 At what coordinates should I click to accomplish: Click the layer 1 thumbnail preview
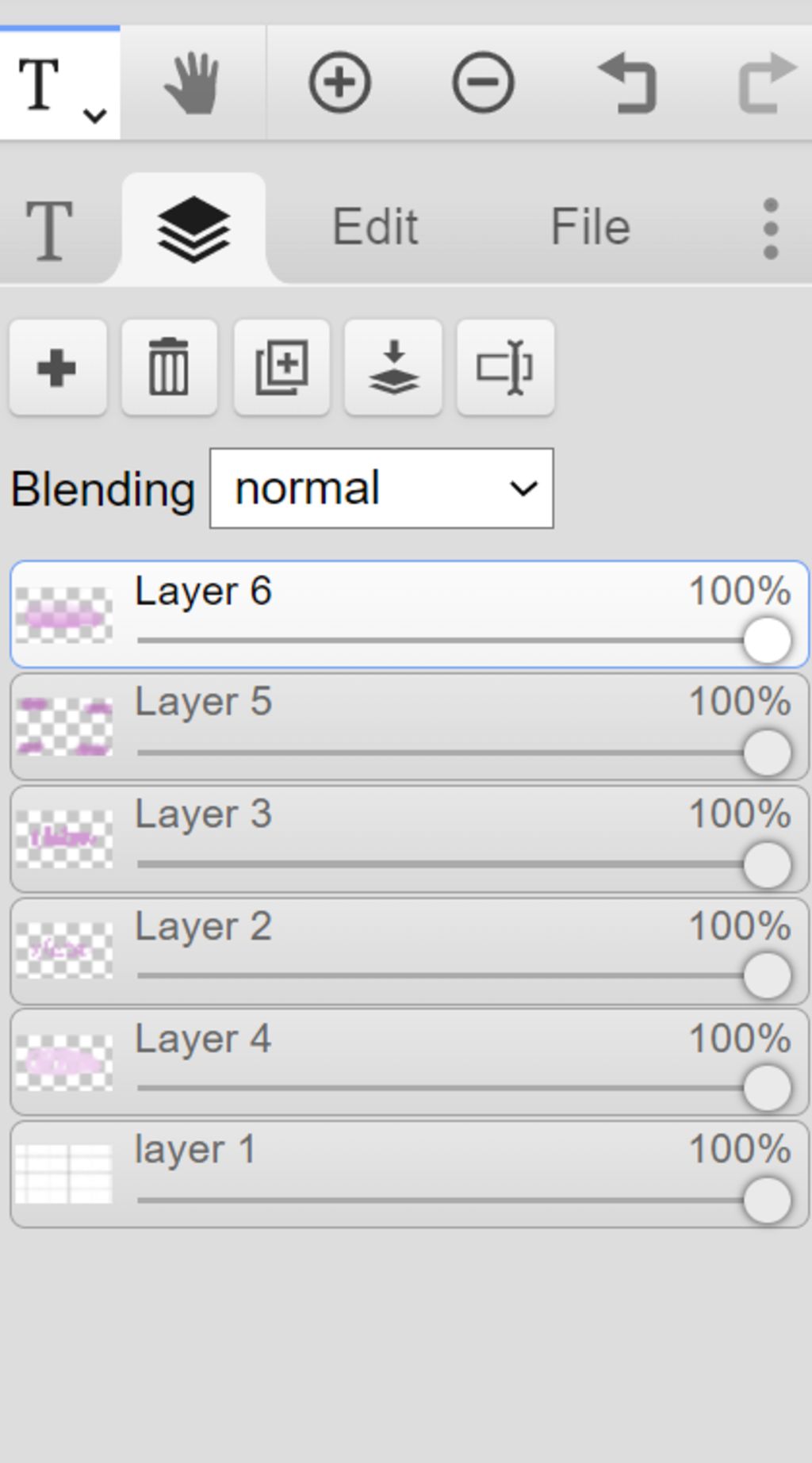[64, 1174]
